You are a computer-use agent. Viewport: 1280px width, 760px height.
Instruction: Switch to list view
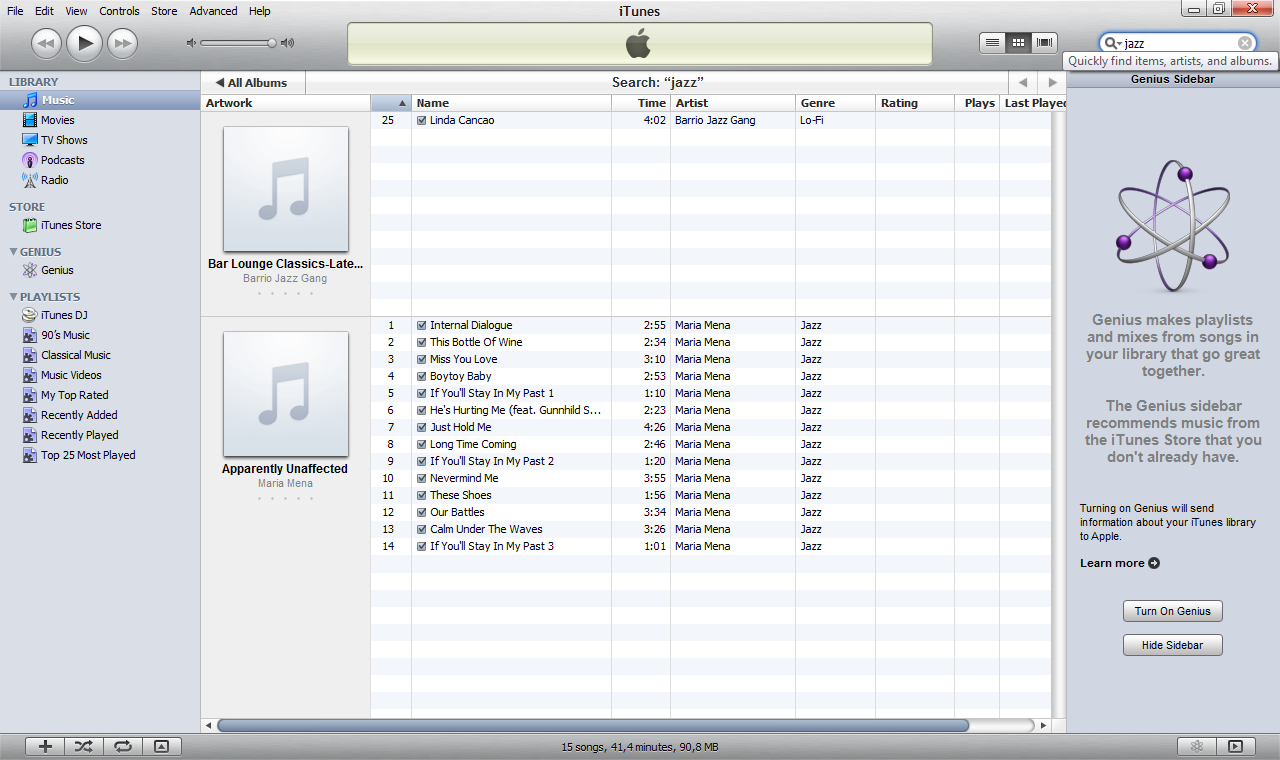tap(992, 42)
